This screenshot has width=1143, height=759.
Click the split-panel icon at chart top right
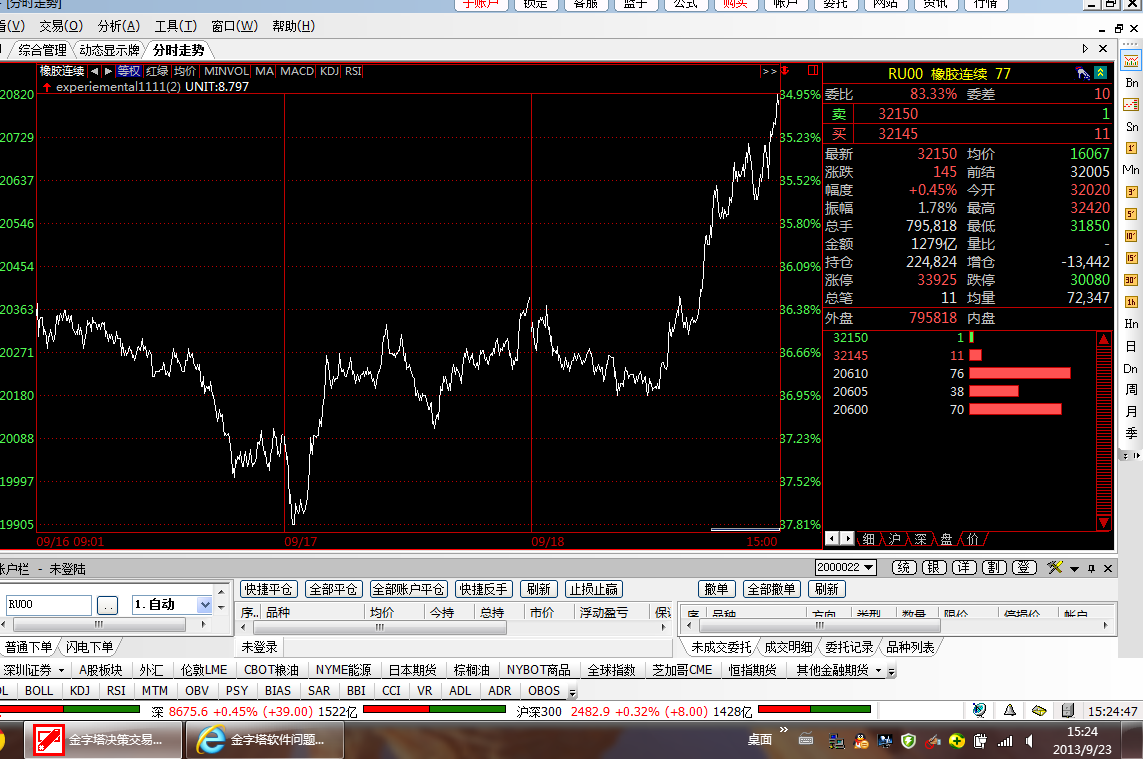pos(812,71)
